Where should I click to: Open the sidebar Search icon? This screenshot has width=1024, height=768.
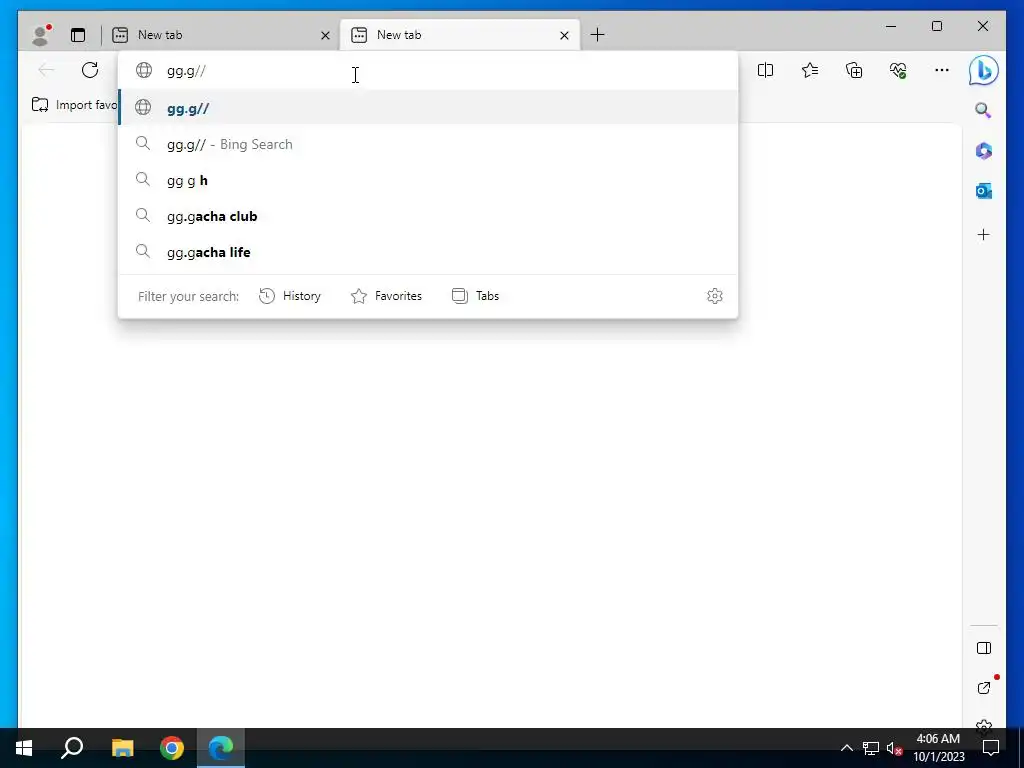[x=984, y=110]
